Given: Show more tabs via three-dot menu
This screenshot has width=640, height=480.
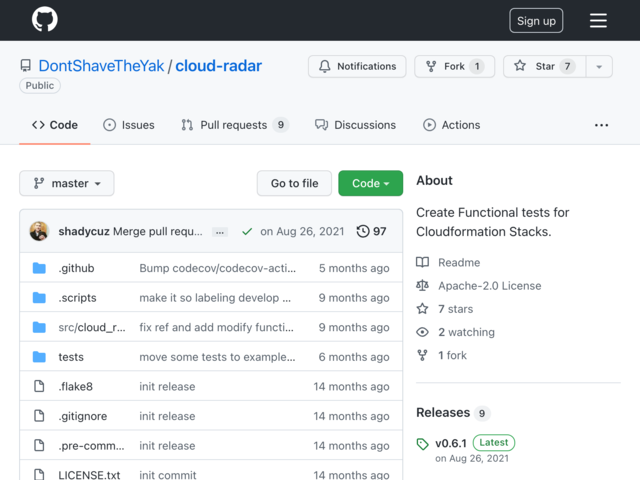Looking at the screenshot, I should point(601,125).
